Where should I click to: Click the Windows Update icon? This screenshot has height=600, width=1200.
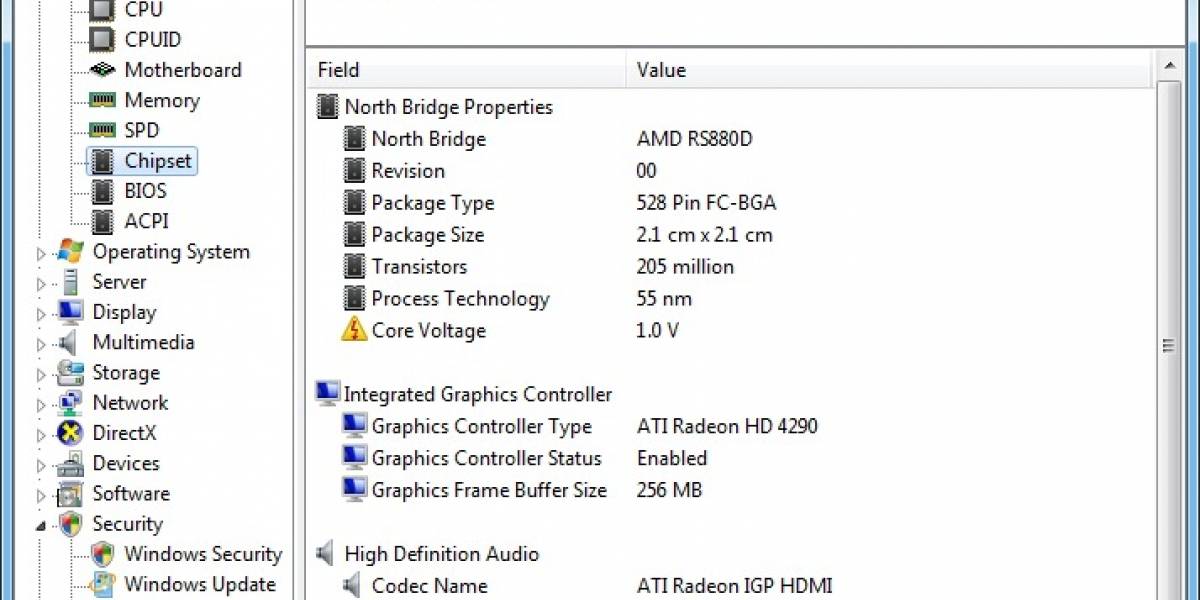tap(102, 584)
